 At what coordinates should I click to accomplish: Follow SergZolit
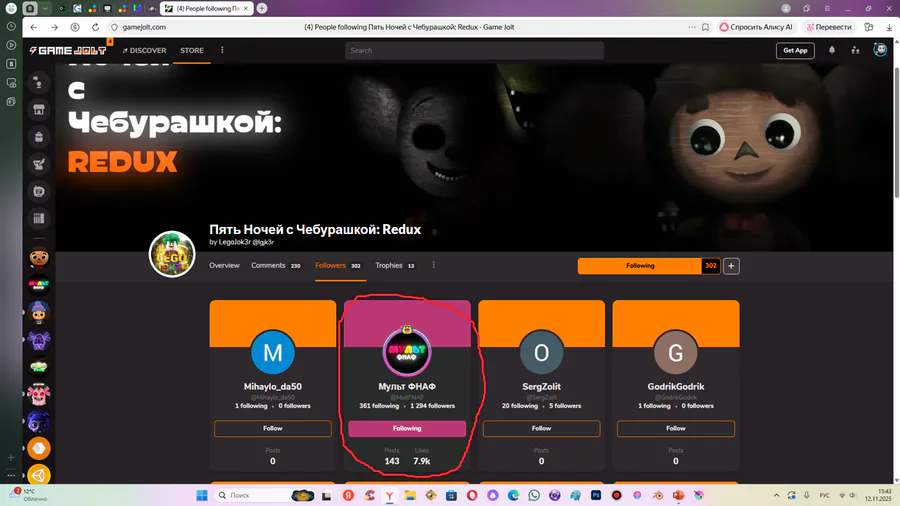(541, 429)
